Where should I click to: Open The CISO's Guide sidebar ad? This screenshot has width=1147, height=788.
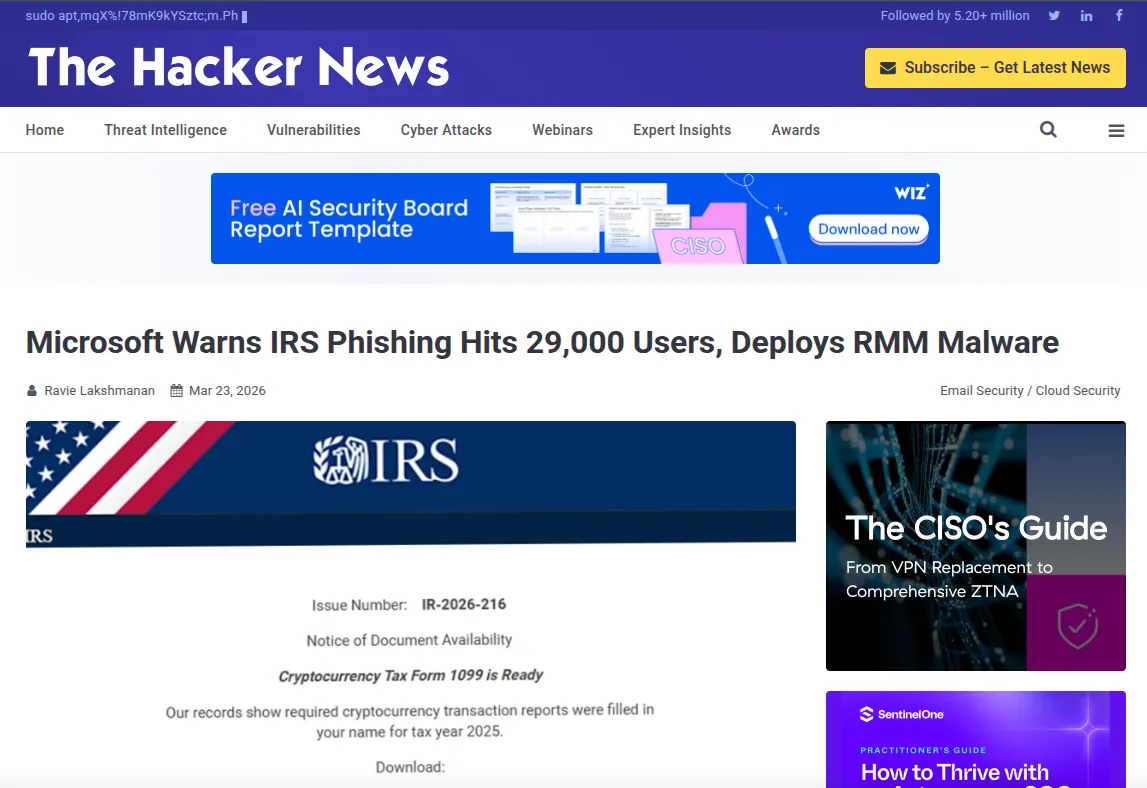tap(976, 546)
